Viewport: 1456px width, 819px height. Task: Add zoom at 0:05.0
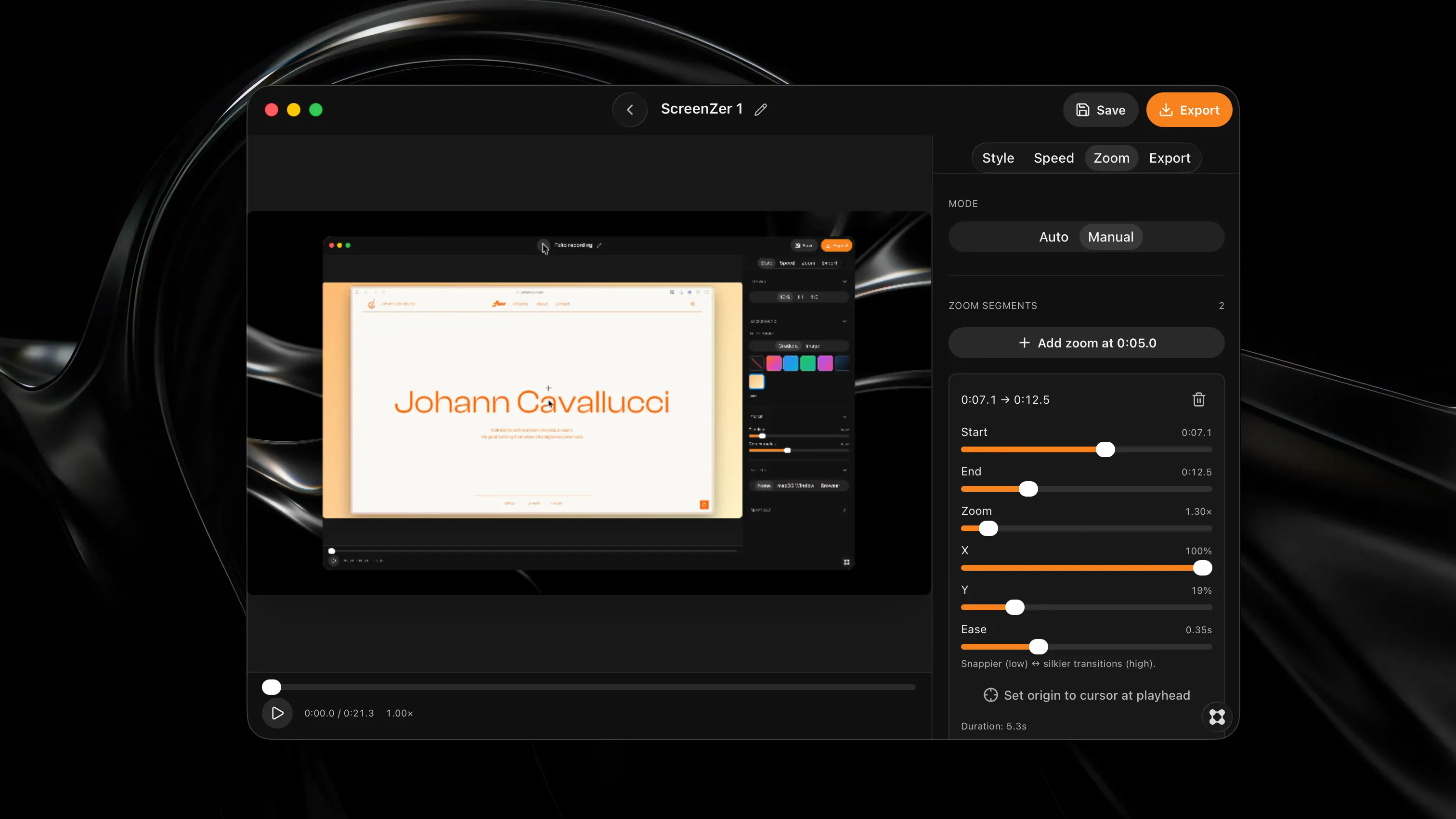click(1086, 343)
